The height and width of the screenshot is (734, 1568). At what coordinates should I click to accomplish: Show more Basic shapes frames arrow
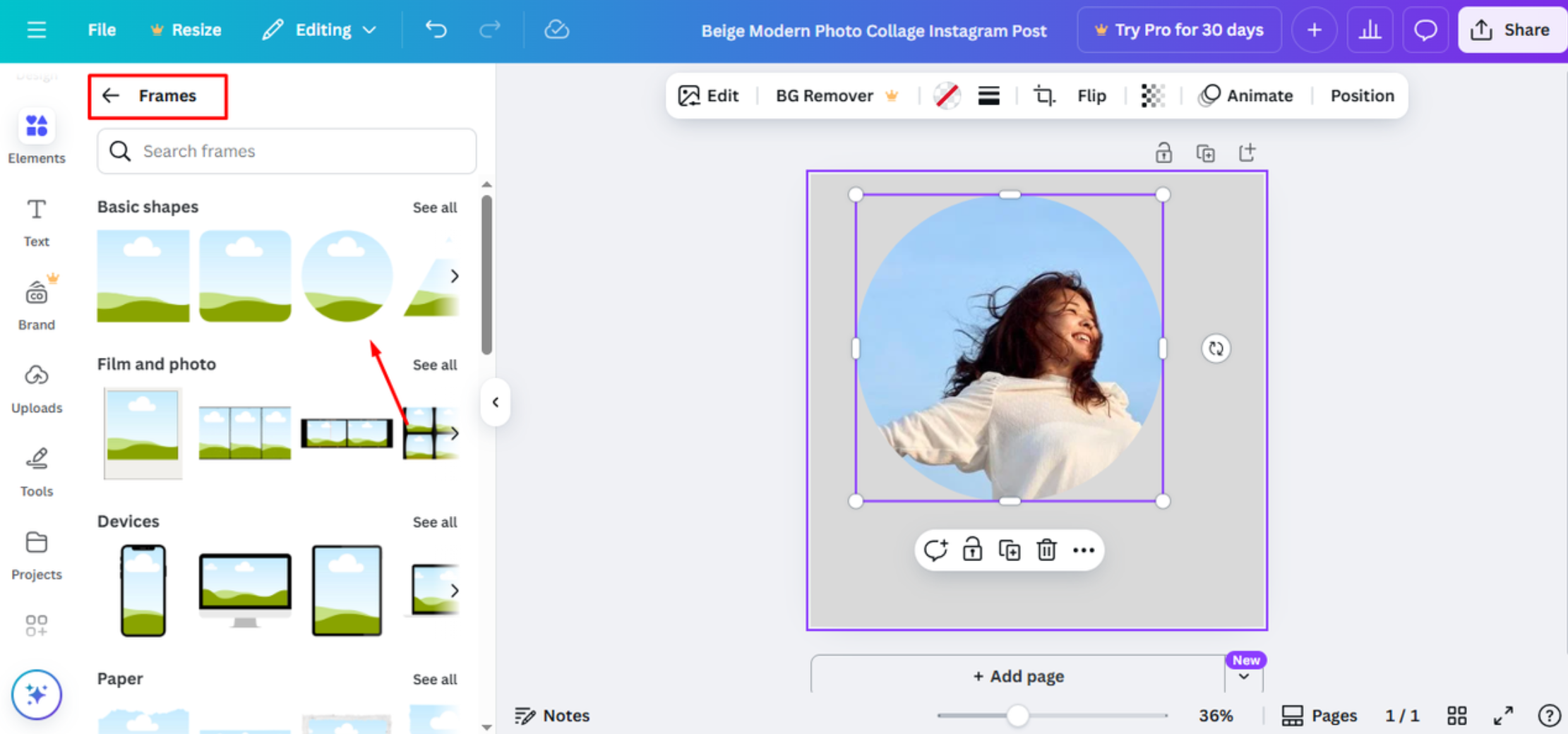coord(455,276)
